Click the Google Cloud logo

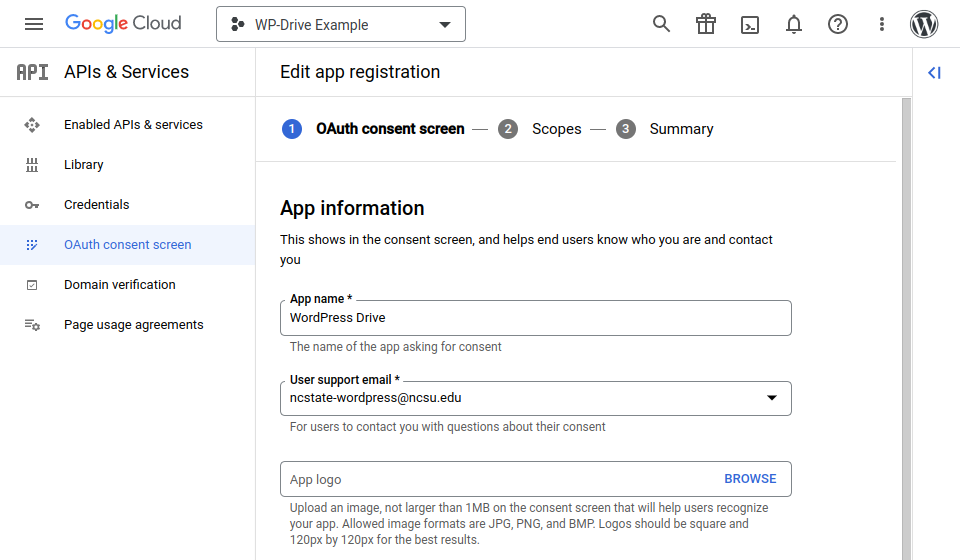pyautogui.click(x=123, y=24)
